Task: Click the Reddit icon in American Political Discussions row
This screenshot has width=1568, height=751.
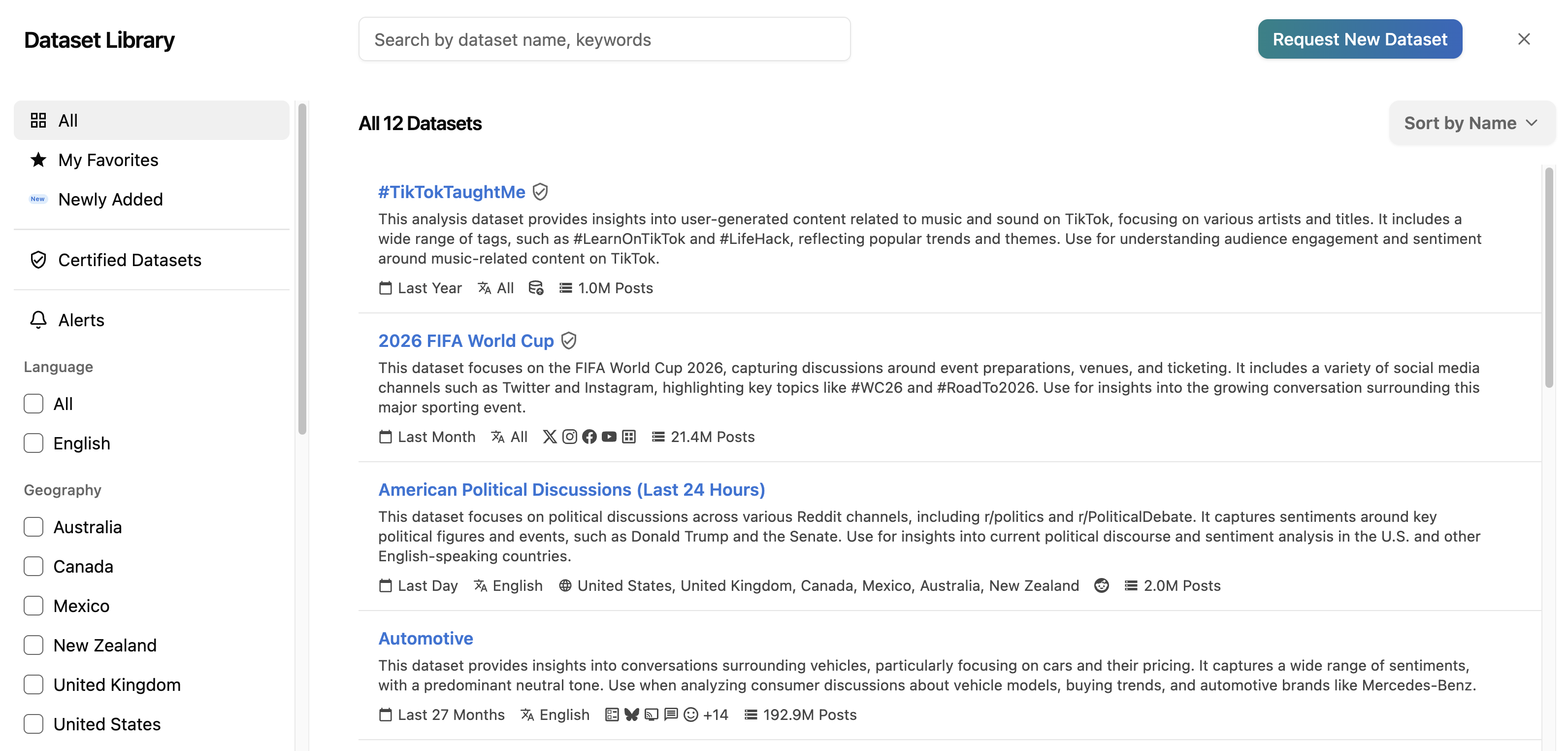Action: tap(1101, 585)
